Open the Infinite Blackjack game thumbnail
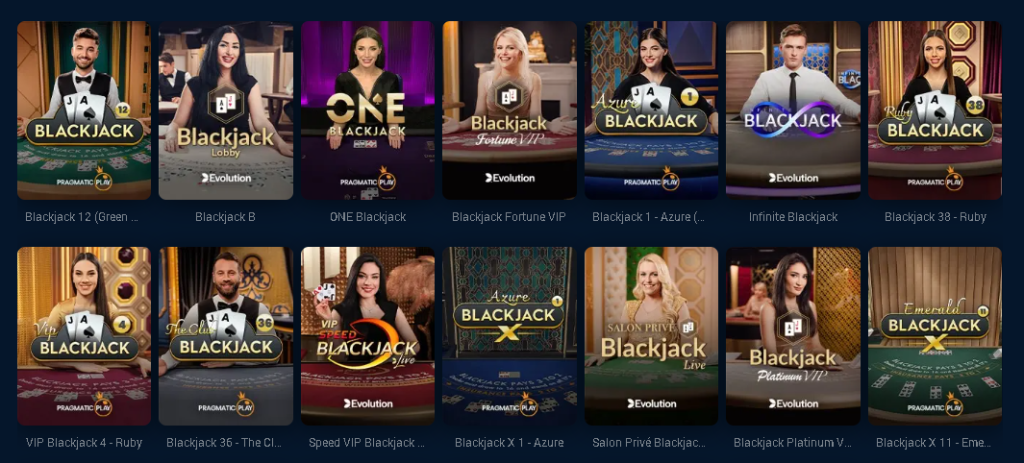Viewport: 1024px width, 463px height. point(793,110)
